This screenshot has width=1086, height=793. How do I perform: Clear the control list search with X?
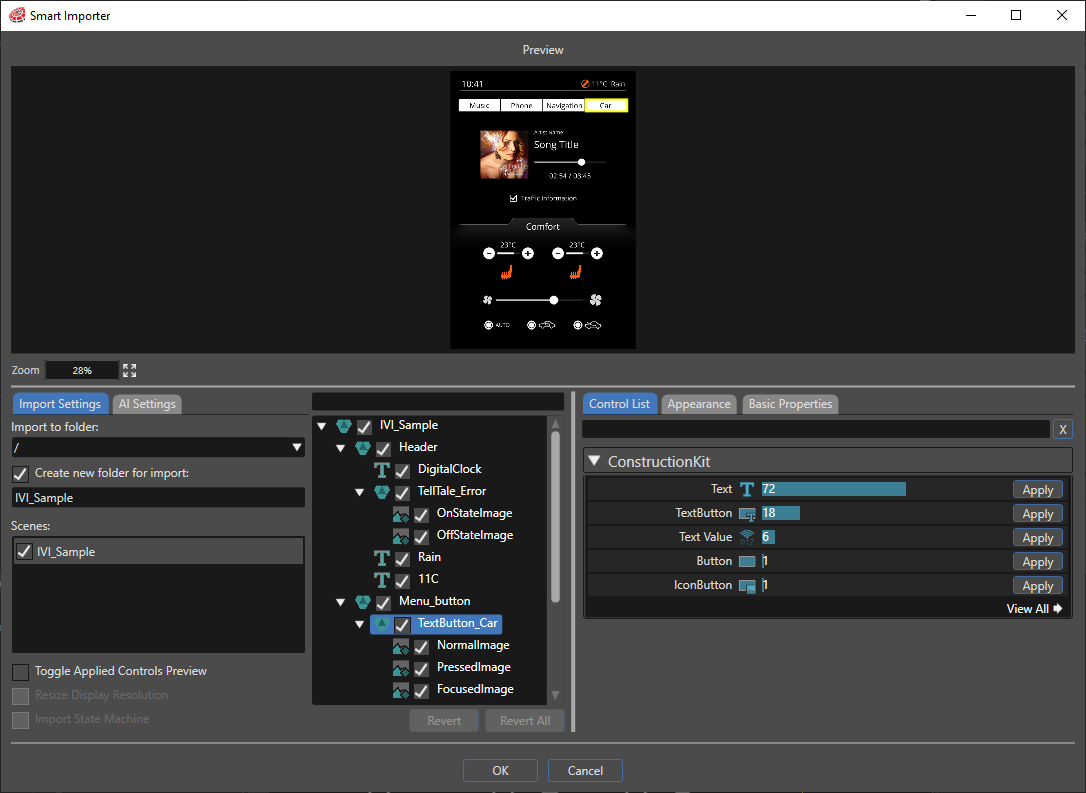(1062, 429)
